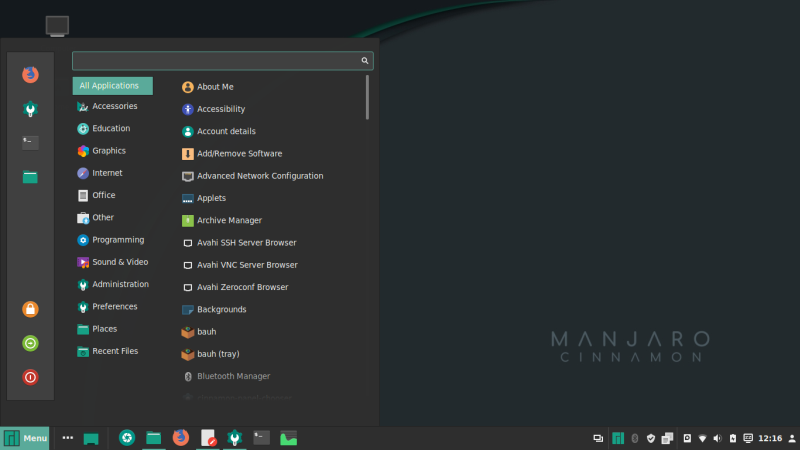Click the Bluetooth tray icon
This screenshot has height=450, width=800.
(635, 438)
